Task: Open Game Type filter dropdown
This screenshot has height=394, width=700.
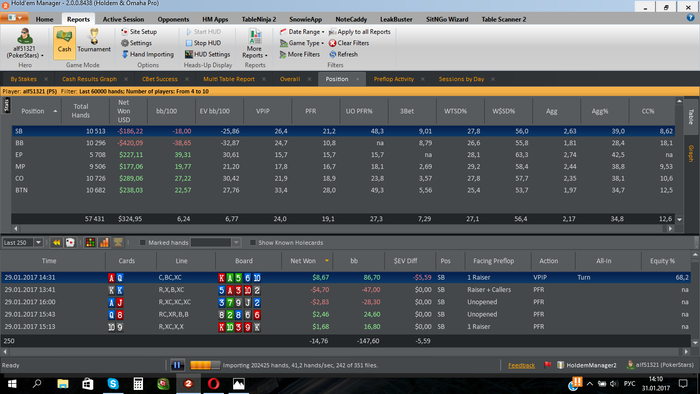Action: tap(302, 43)
